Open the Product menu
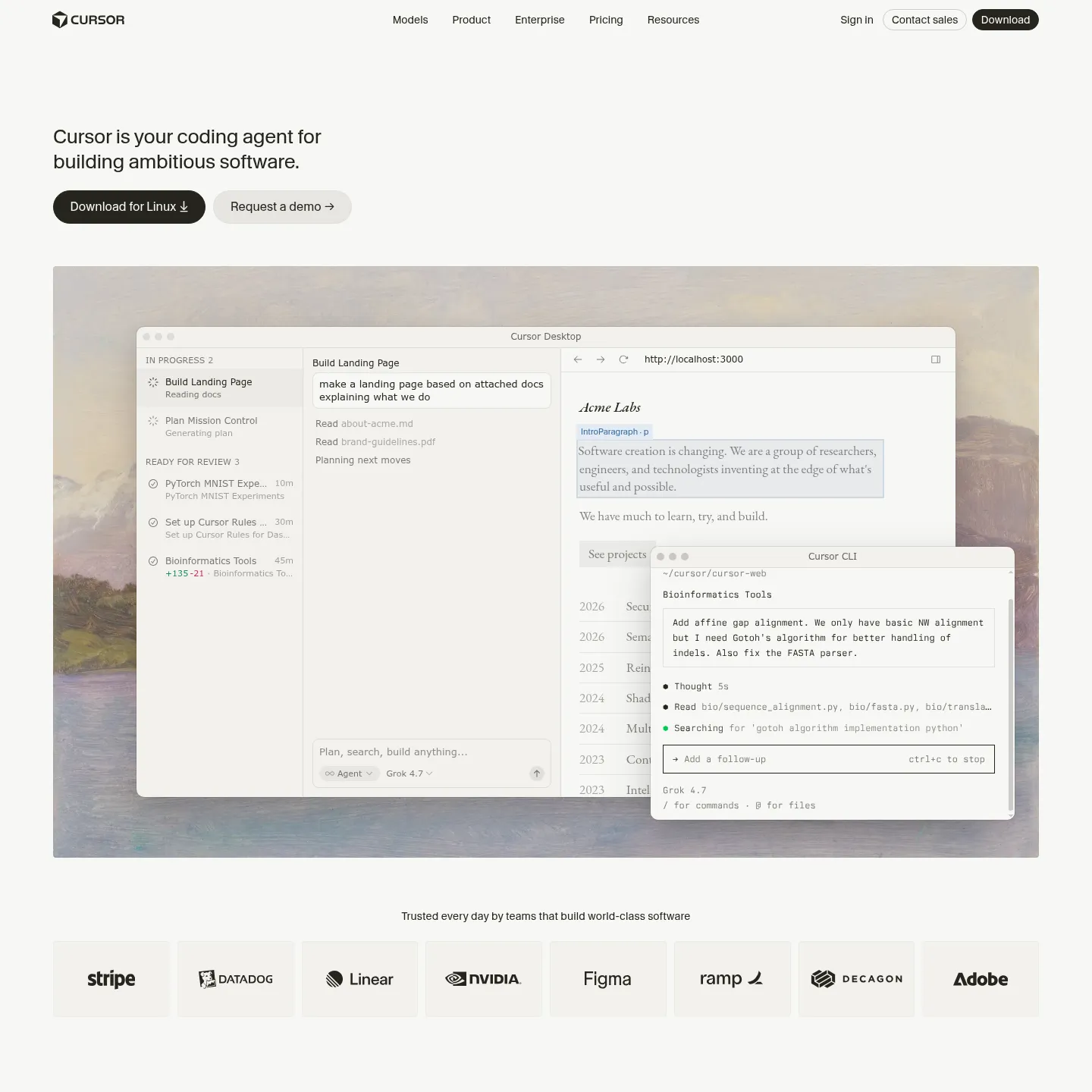The width and height of the screenshot is (1092, 1092). click(472, 20)
